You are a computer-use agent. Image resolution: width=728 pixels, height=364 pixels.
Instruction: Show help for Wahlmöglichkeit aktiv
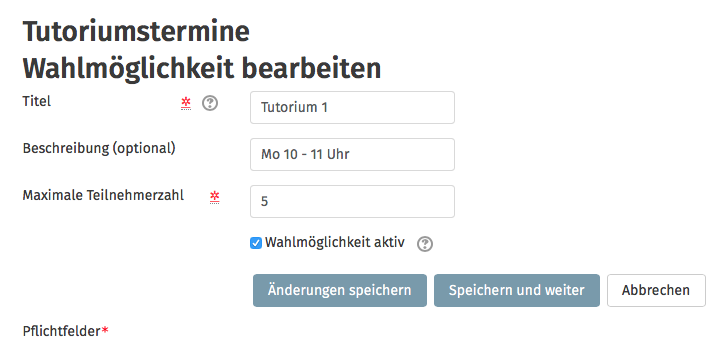pos(425,244)
